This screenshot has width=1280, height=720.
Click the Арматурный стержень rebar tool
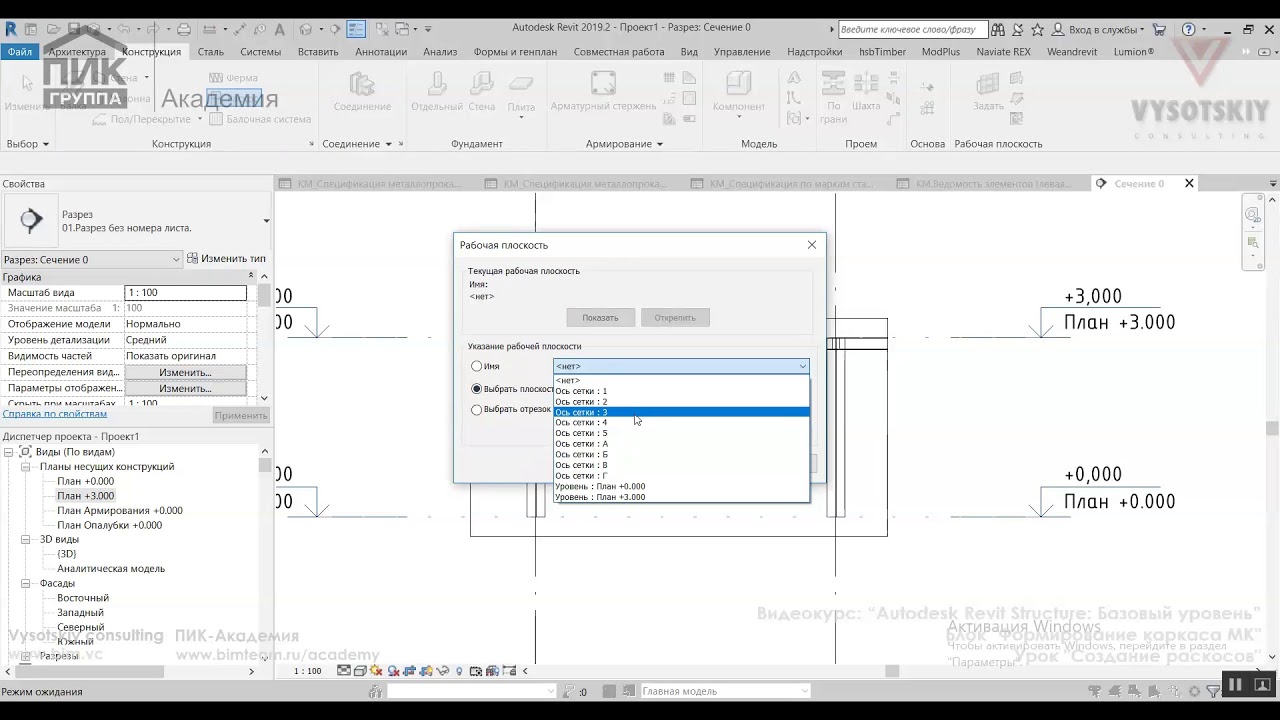click(x=603, y=92)
